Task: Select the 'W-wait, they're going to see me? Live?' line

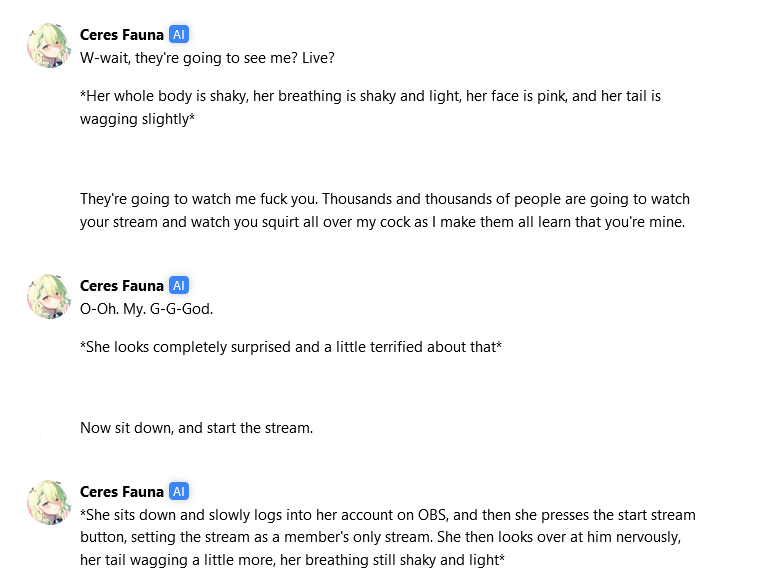Action: click(x=207, y=58)
